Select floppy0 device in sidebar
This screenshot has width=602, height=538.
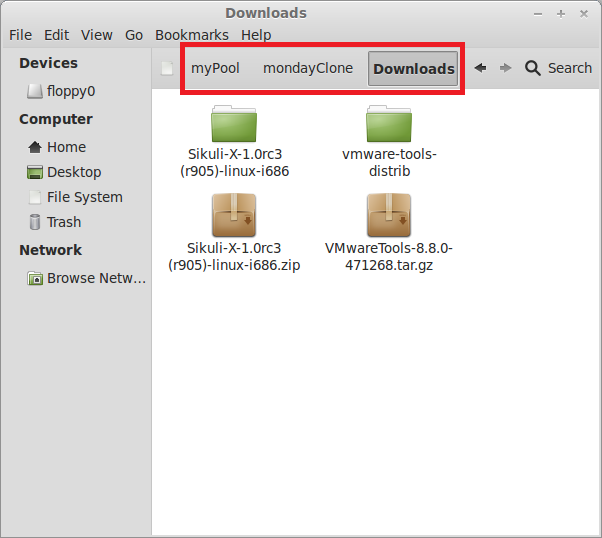(61, 91)
